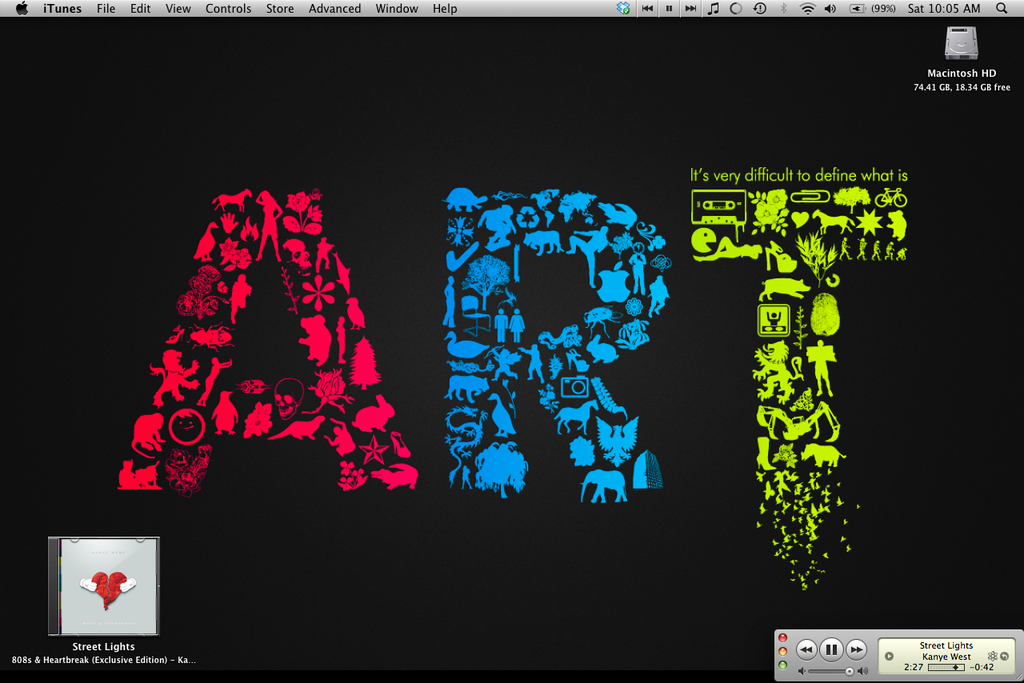The height and width of the screenshot is (683, 1024).
Task: Open the volume menu bar icon
Action: 830,8
